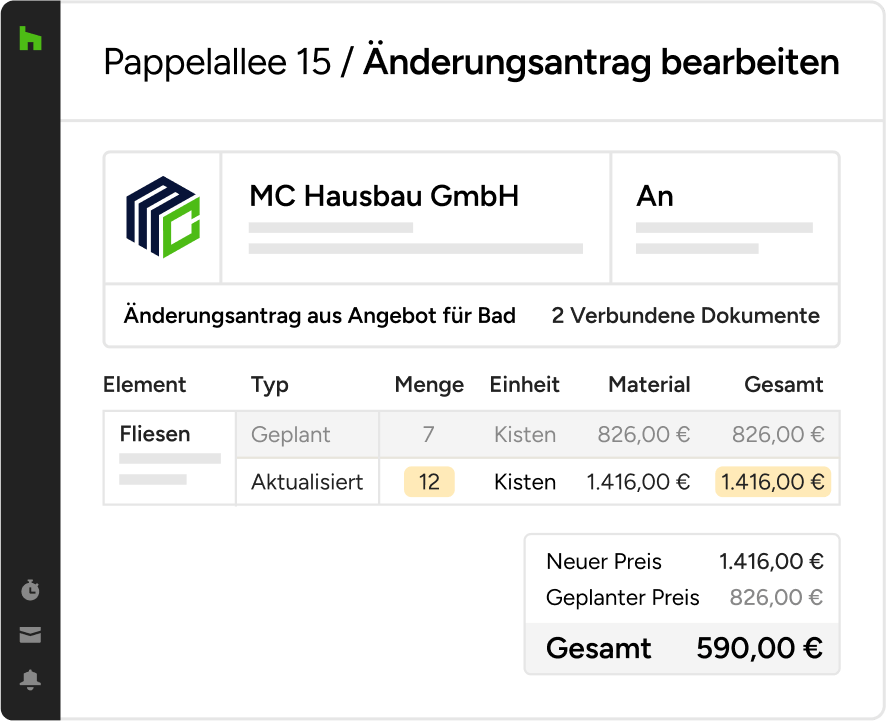Click the MC Hausbau GmbH company name
Screen dimensions: 886x721
[x=384, y=196]
